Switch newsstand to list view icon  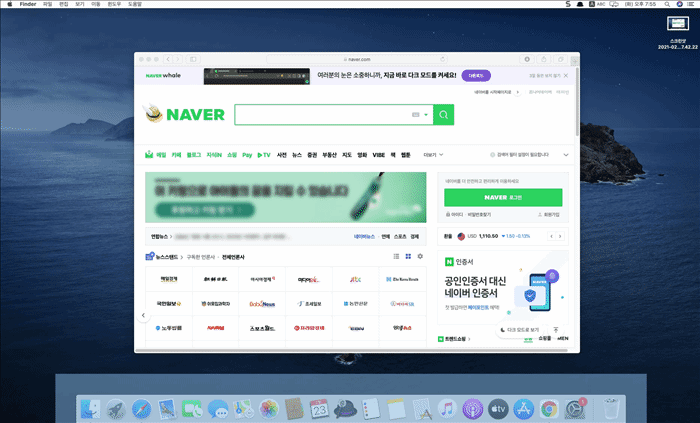[x=396, y=257]
